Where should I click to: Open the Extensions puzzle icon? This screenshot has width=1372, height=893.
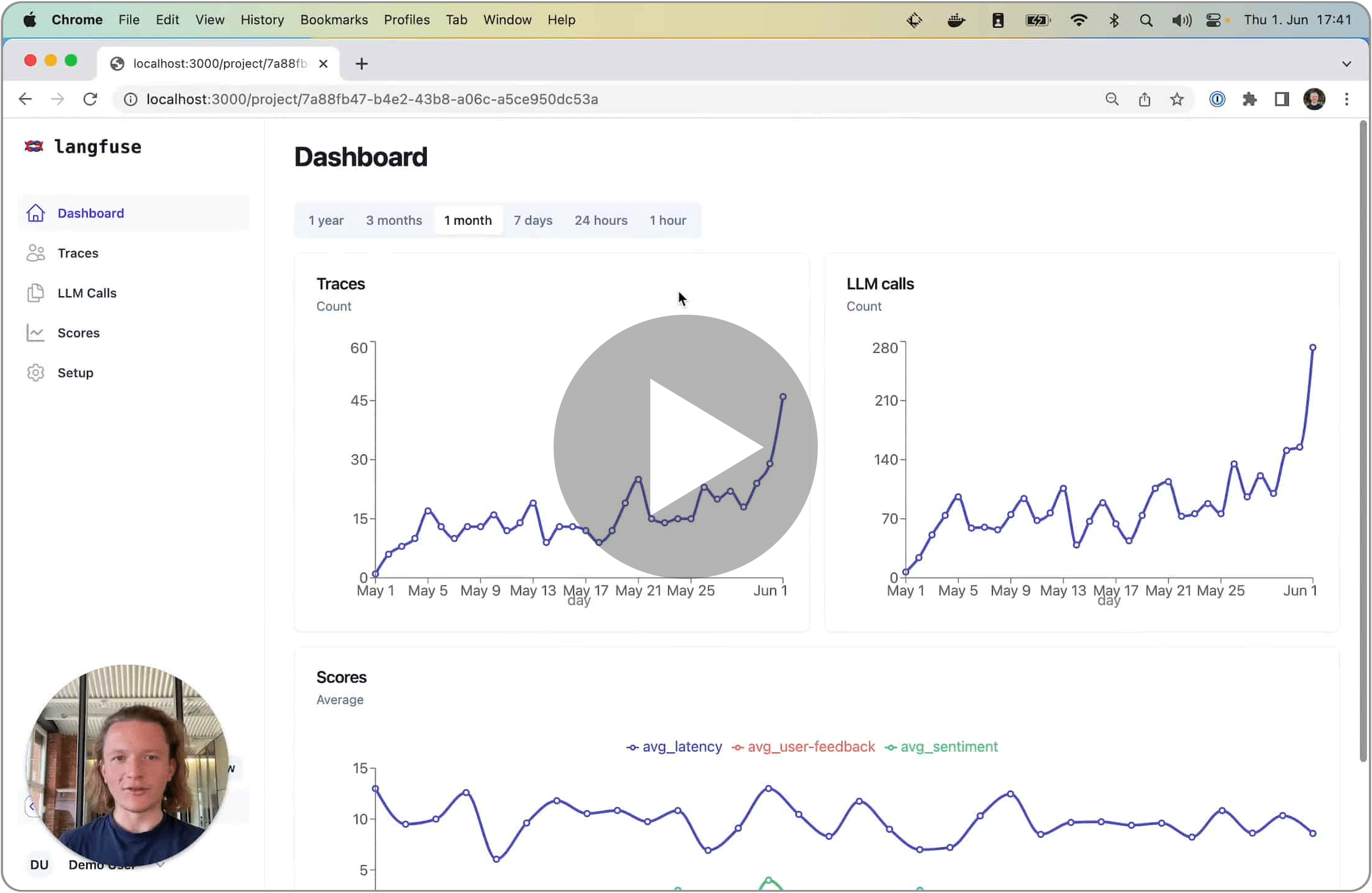(1249, 99)
